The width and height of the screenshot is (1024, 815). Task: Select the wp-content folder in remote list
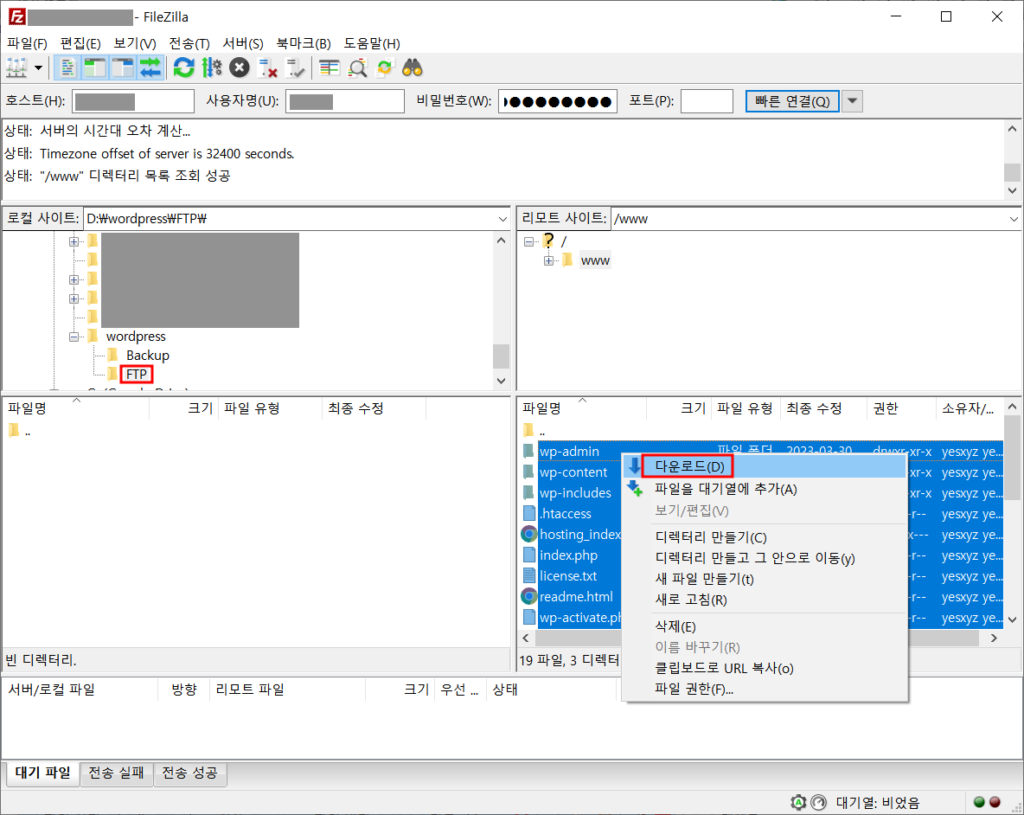[573, 472]
